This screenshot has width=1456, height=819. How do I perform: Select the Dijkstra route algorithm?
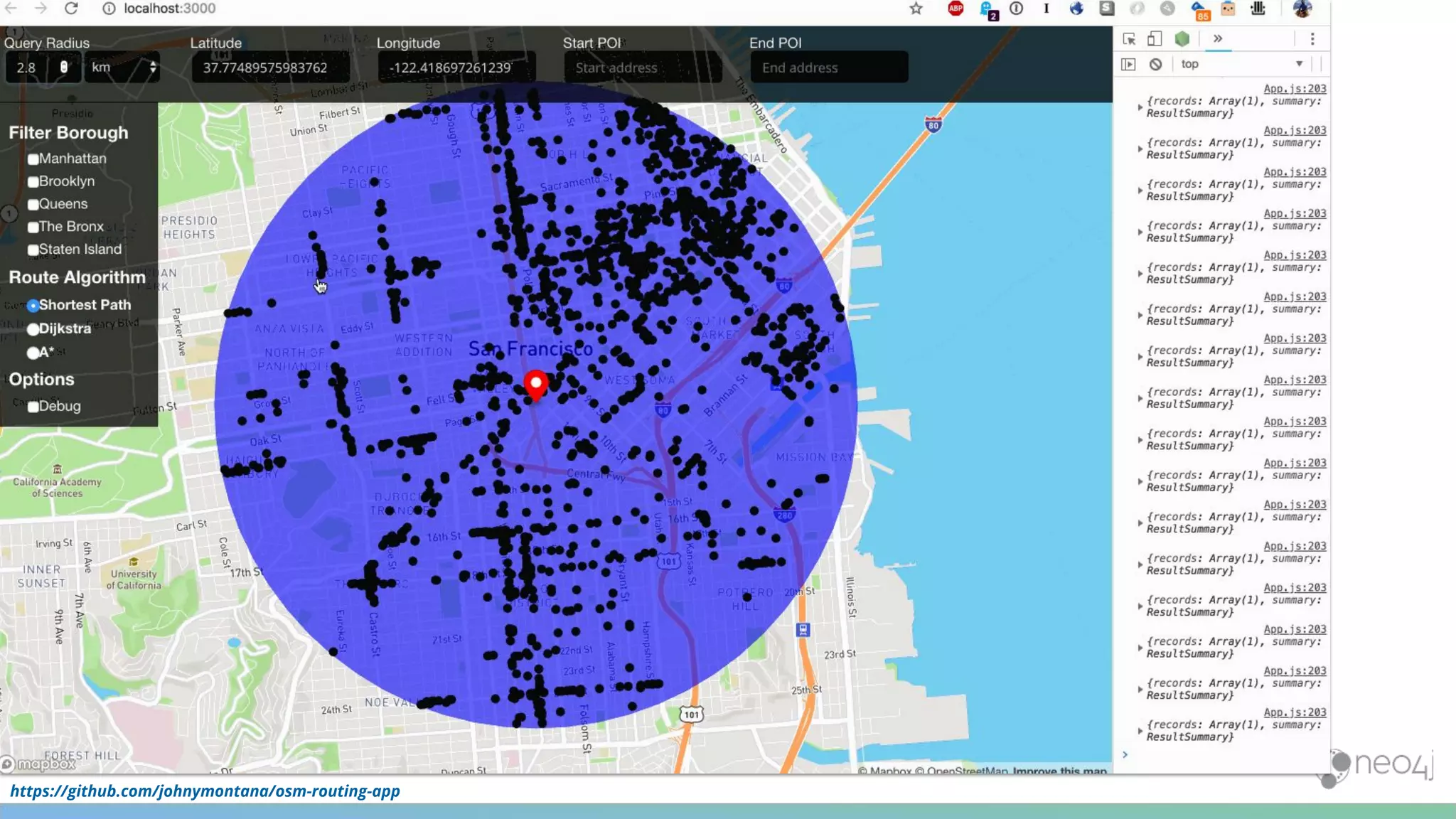point(33,329)
